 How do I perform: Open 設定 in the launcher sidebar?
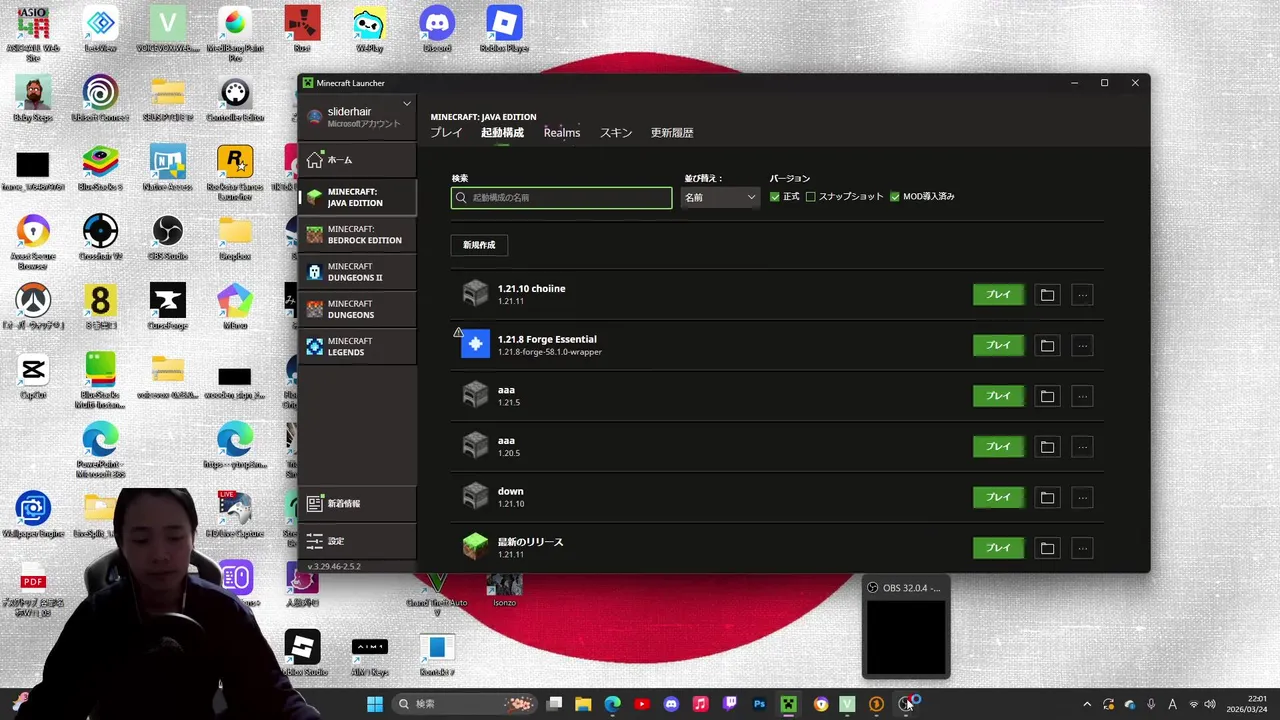(357, 541)
